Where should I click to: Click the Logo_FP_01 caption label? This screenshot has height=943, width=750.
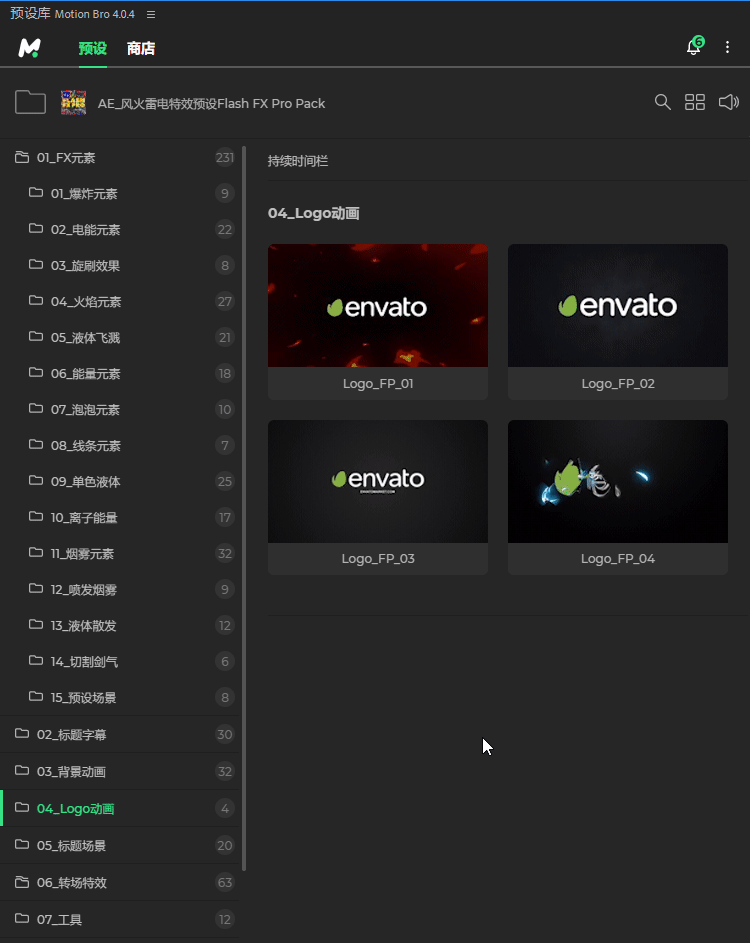tap(378, 384)
